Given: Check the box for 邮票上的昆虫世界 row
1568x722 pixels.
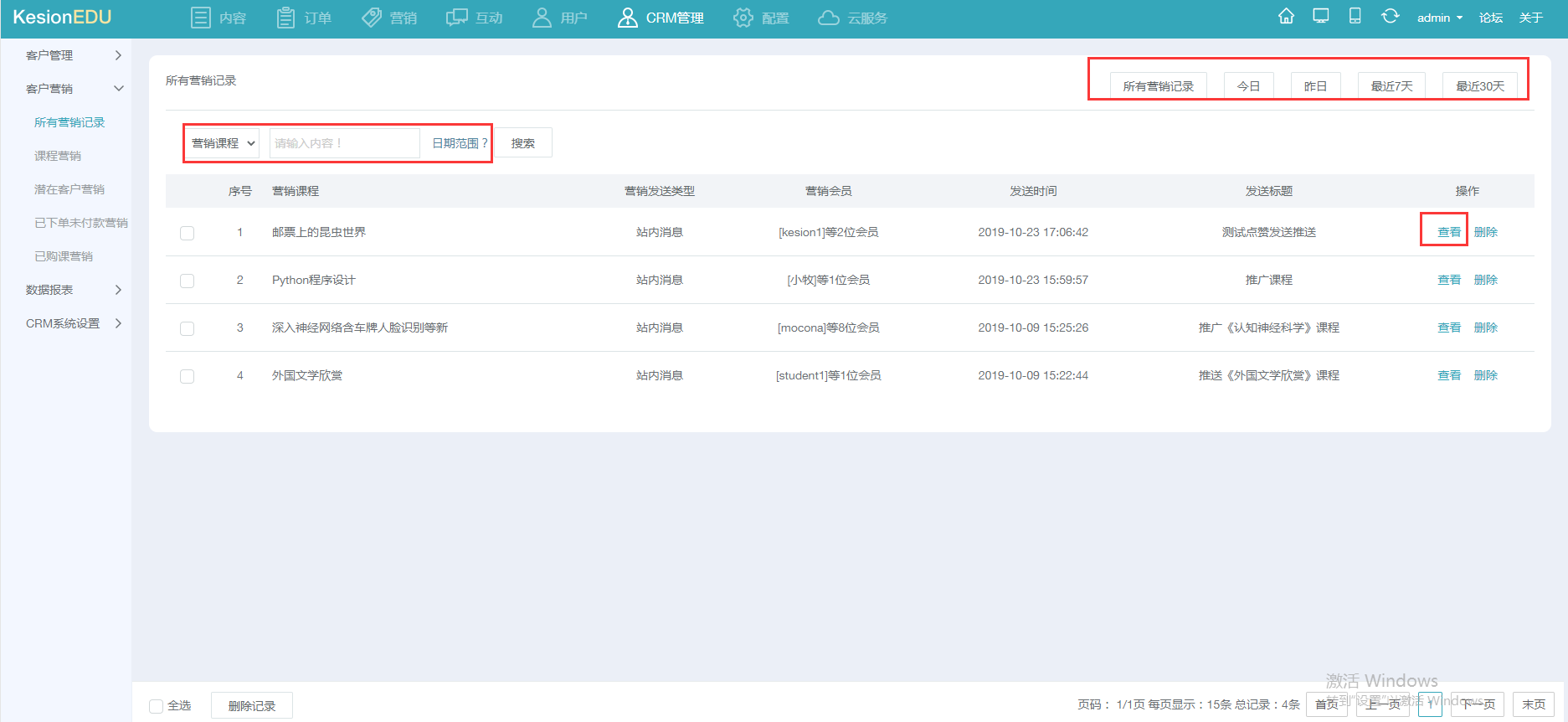Looking at the screenshot, I should [187, 233].
